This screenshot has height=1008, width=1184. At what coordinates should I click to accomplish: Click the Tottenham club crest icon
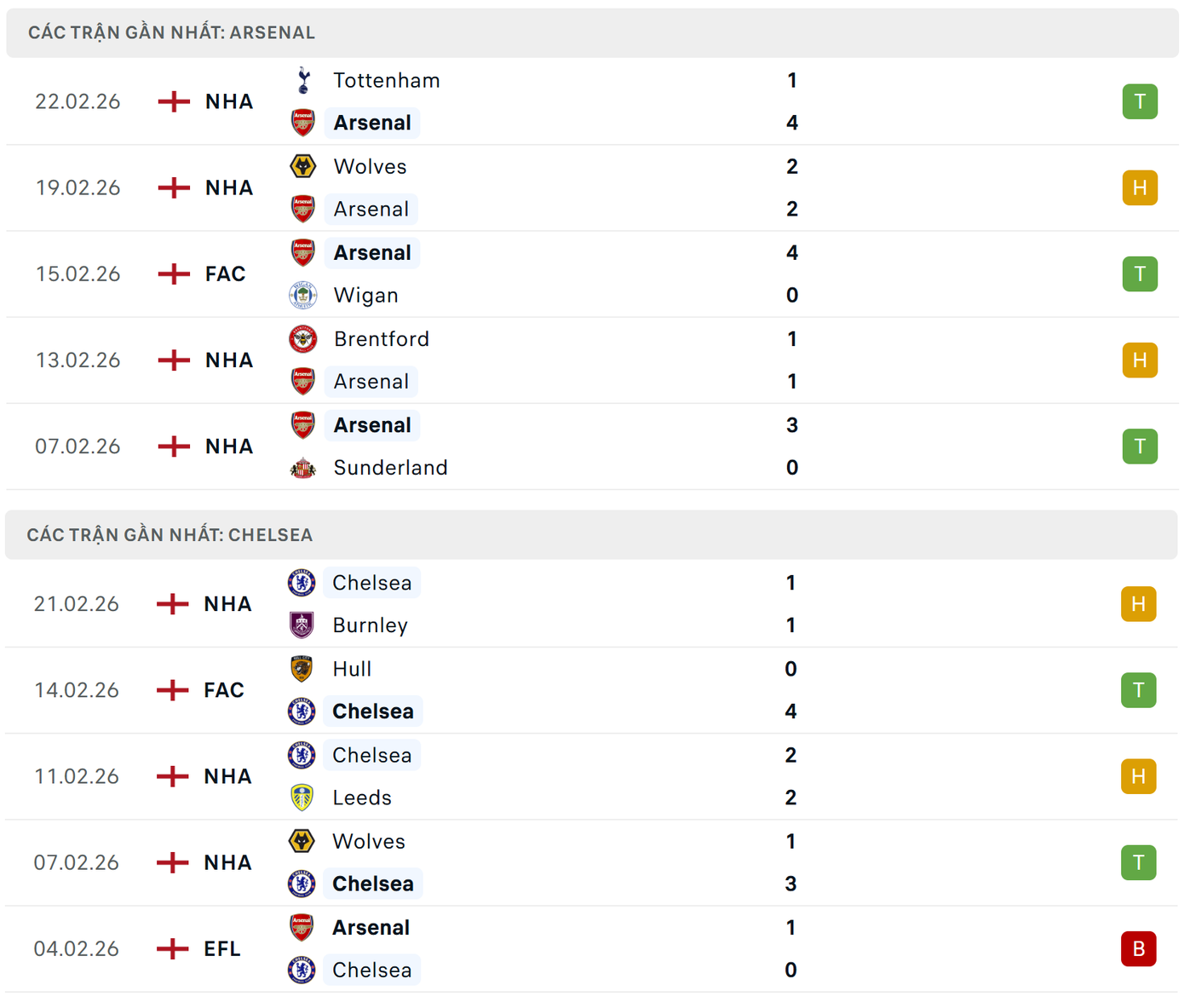[x=303, y=80]
